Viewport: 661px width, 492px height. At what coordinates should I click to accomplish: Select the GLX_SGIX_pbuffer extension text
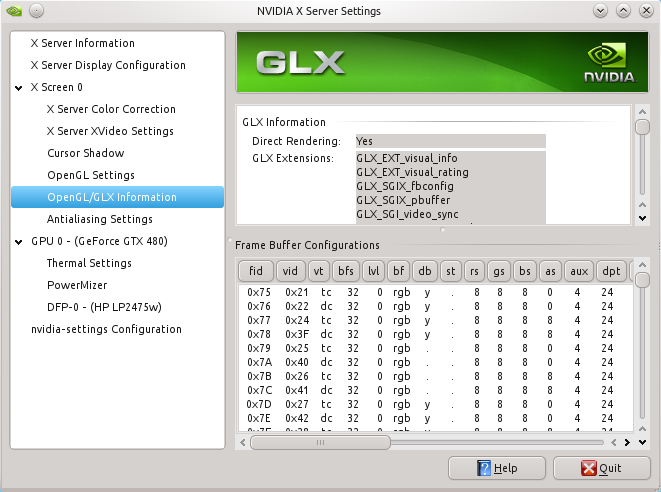coord(403,200)
